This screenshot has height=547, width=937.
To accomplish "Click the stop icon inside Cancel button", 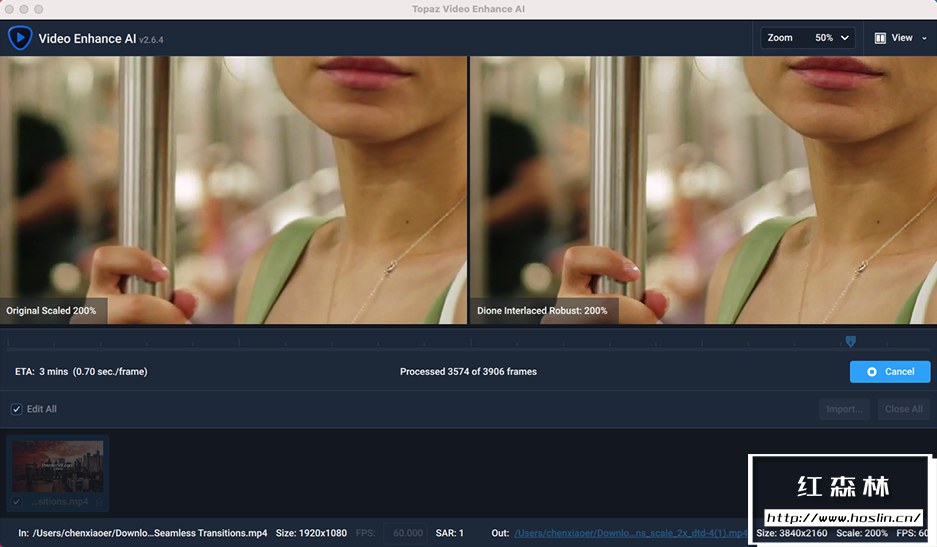I will pyautogui.click(x=872, y=372).
